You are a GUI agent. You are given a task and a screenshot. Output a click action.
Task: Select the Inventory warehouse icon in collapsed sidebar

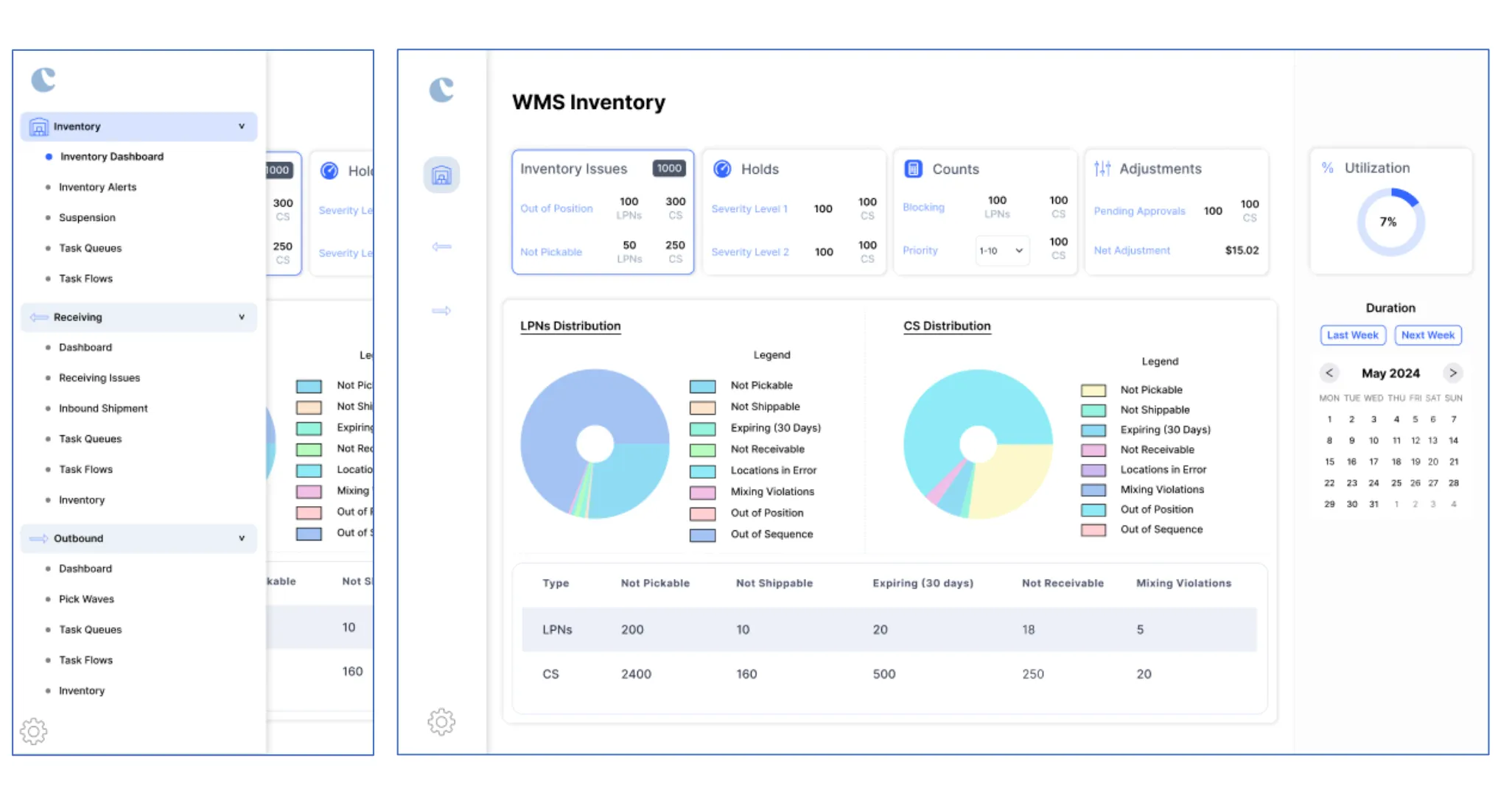click(441, 175)
